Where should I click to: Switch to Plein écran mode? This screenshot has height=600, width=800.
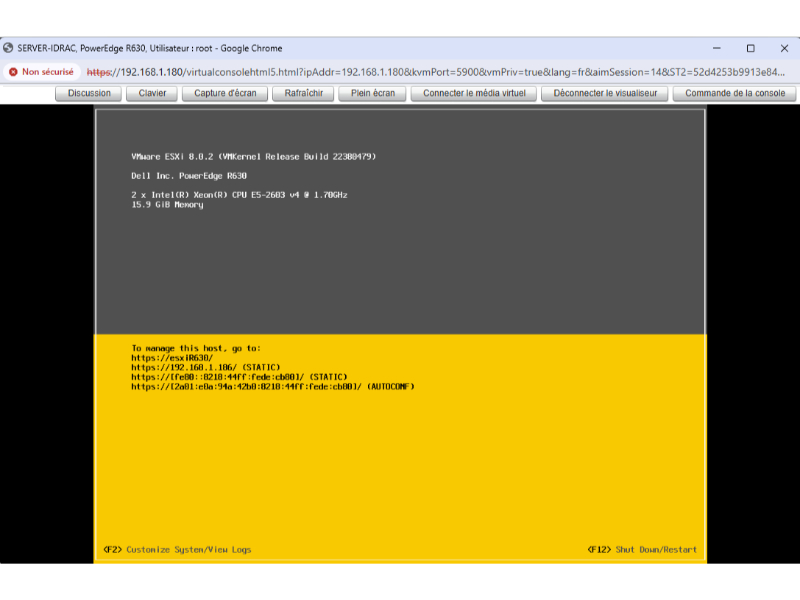(x=373, y=93)
